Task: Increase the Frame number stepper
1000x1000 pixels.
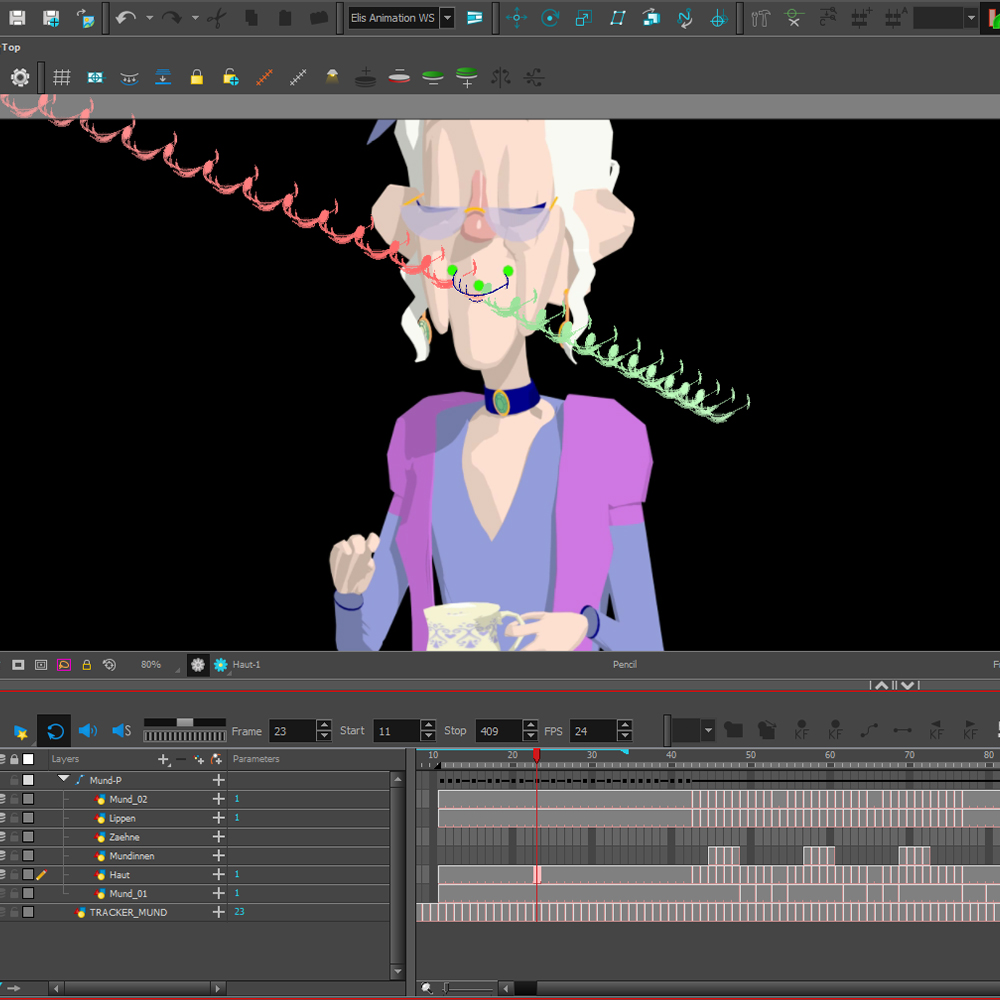Action: tap(325, 725)
